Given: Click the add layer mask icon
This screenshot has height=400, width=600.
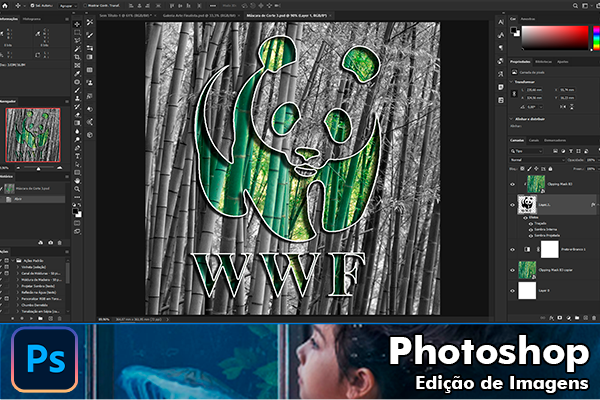Looking at the screenshot, I should click(560, 318).
